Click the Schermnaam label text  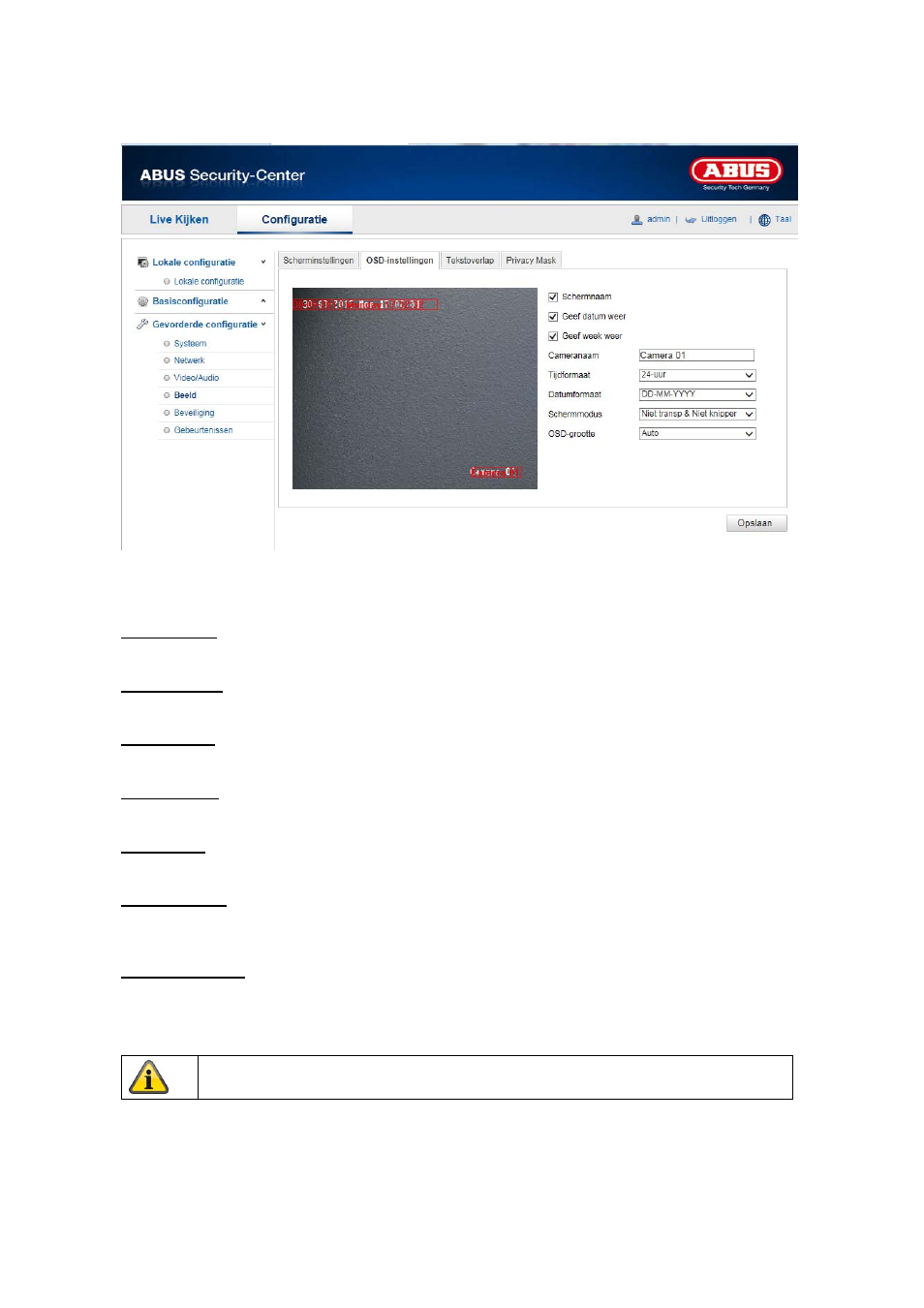tap(587, 297)
